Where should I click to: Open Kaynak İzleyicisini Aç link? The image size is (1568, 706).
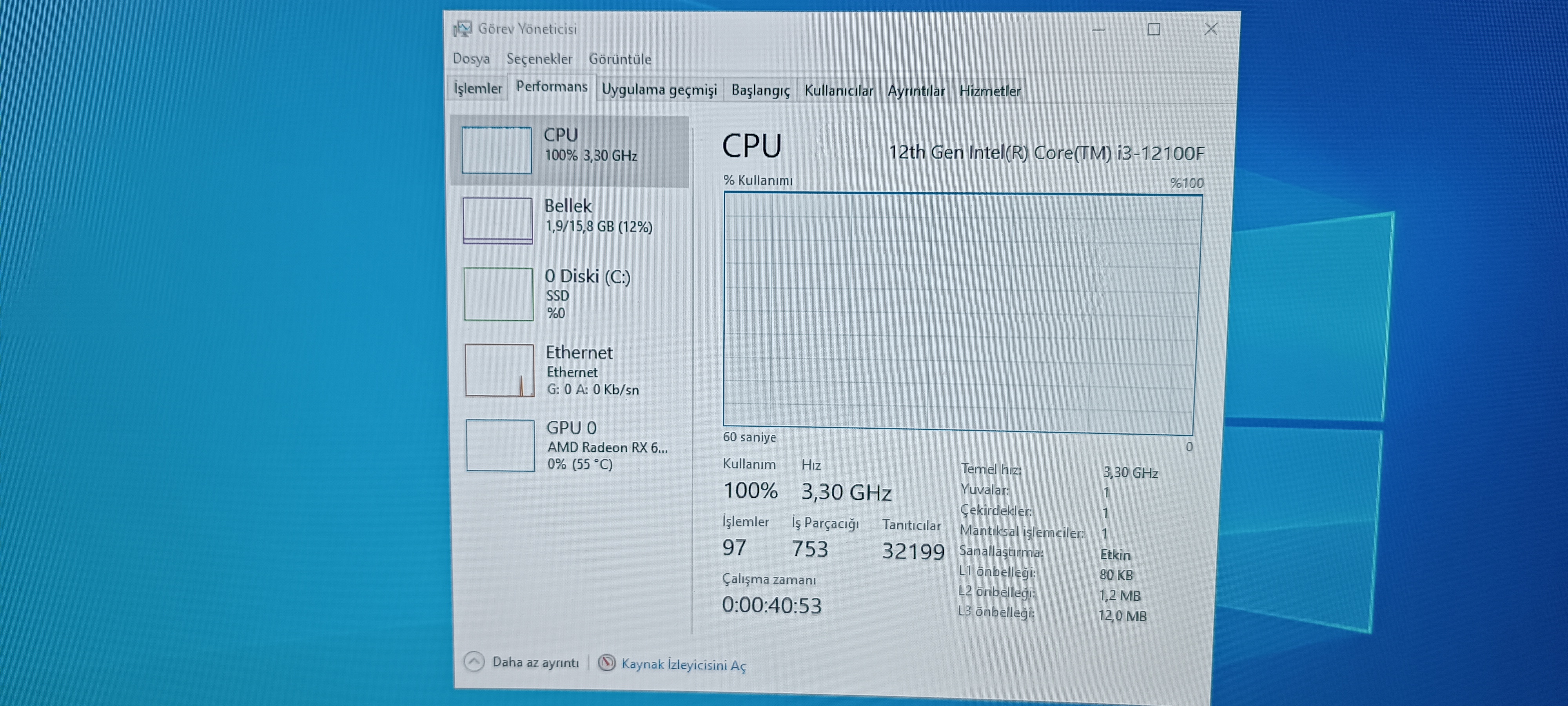coord(683,664)
